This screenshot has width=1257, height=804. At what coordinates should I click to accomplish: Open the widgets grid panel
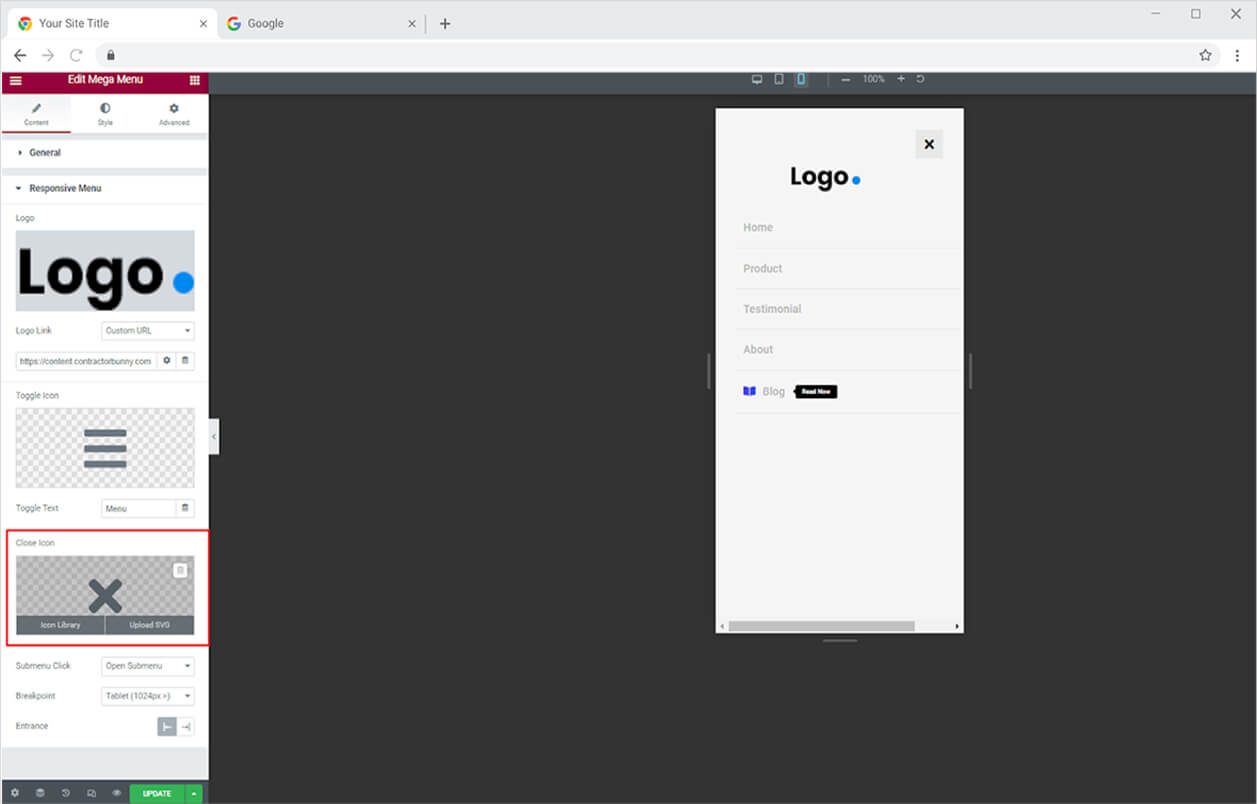point(194,80)
